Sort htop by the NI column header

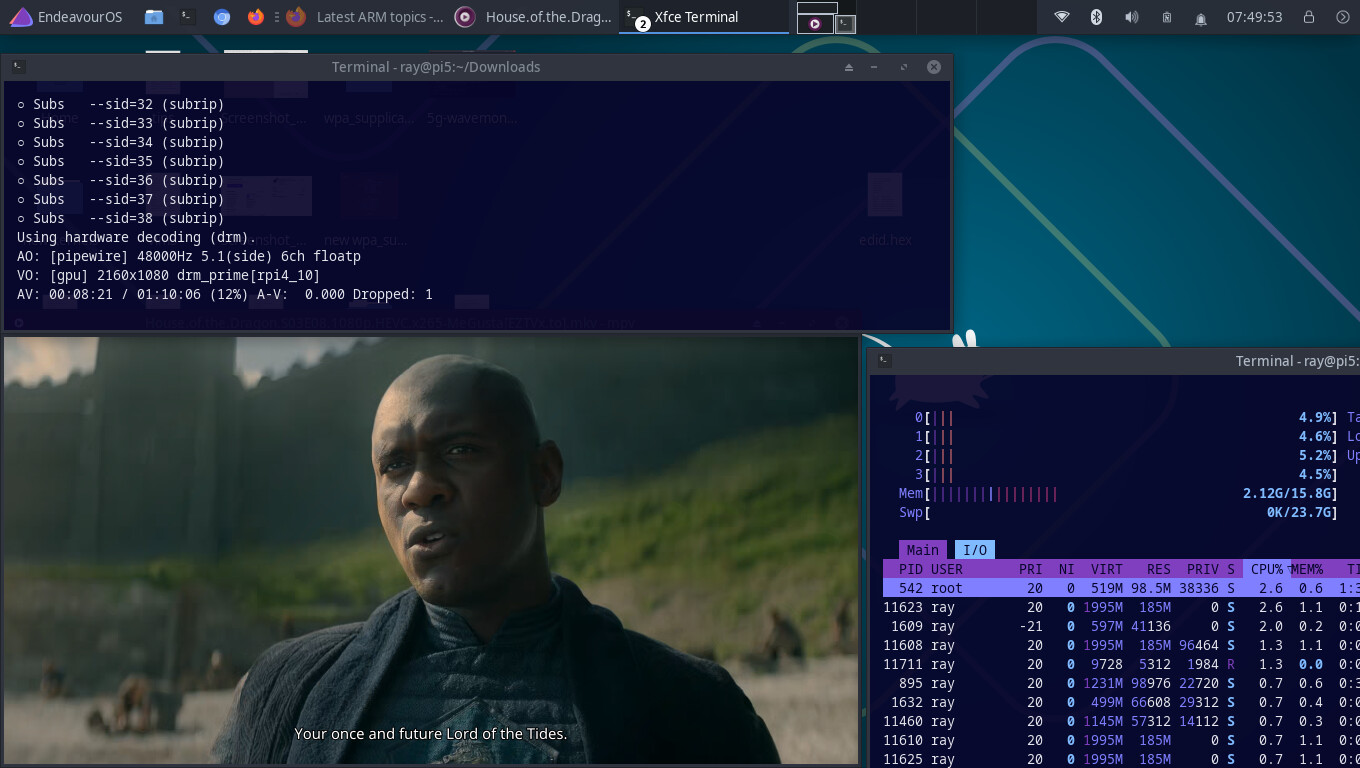point(1066,569)
